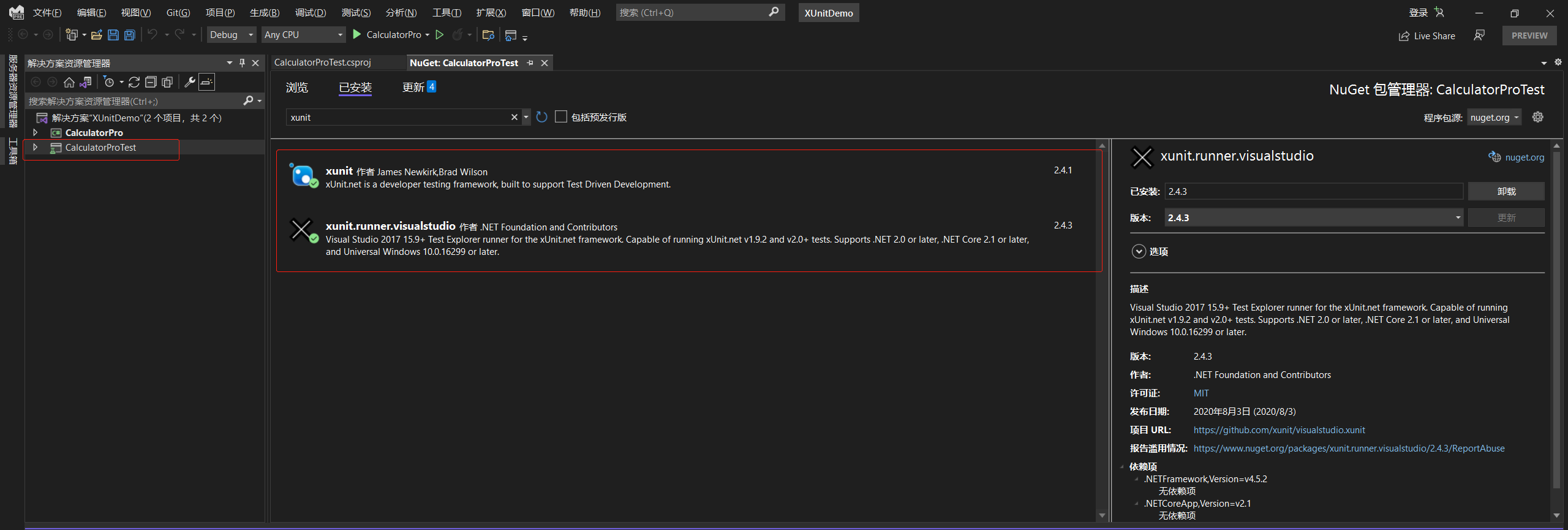Click the search magnifier in Solution Explorer
Viewport: 1568px width, 530px height.
tap(248, 100)
